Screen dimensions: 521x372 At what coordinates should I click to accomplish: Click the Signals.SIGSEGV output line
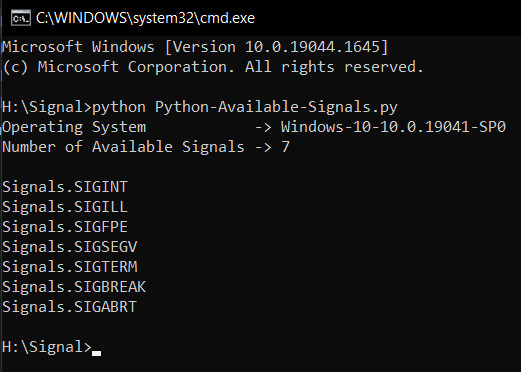coord(69,247)
